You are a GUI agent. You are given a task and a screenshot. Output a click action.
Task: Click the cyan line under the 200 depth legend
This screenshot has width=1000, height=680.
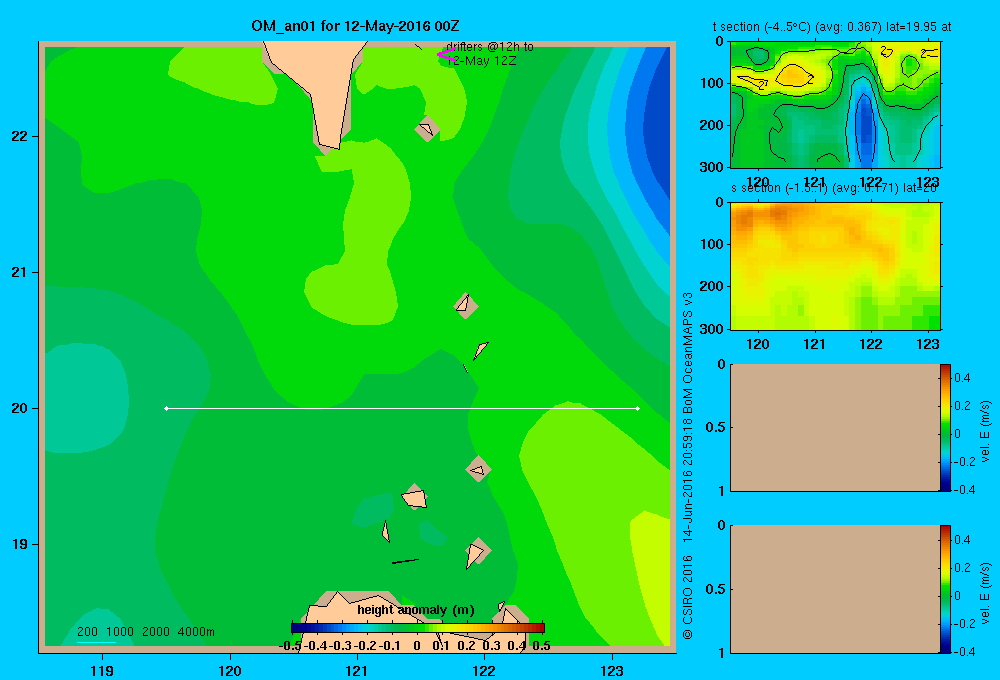(96, 642)
